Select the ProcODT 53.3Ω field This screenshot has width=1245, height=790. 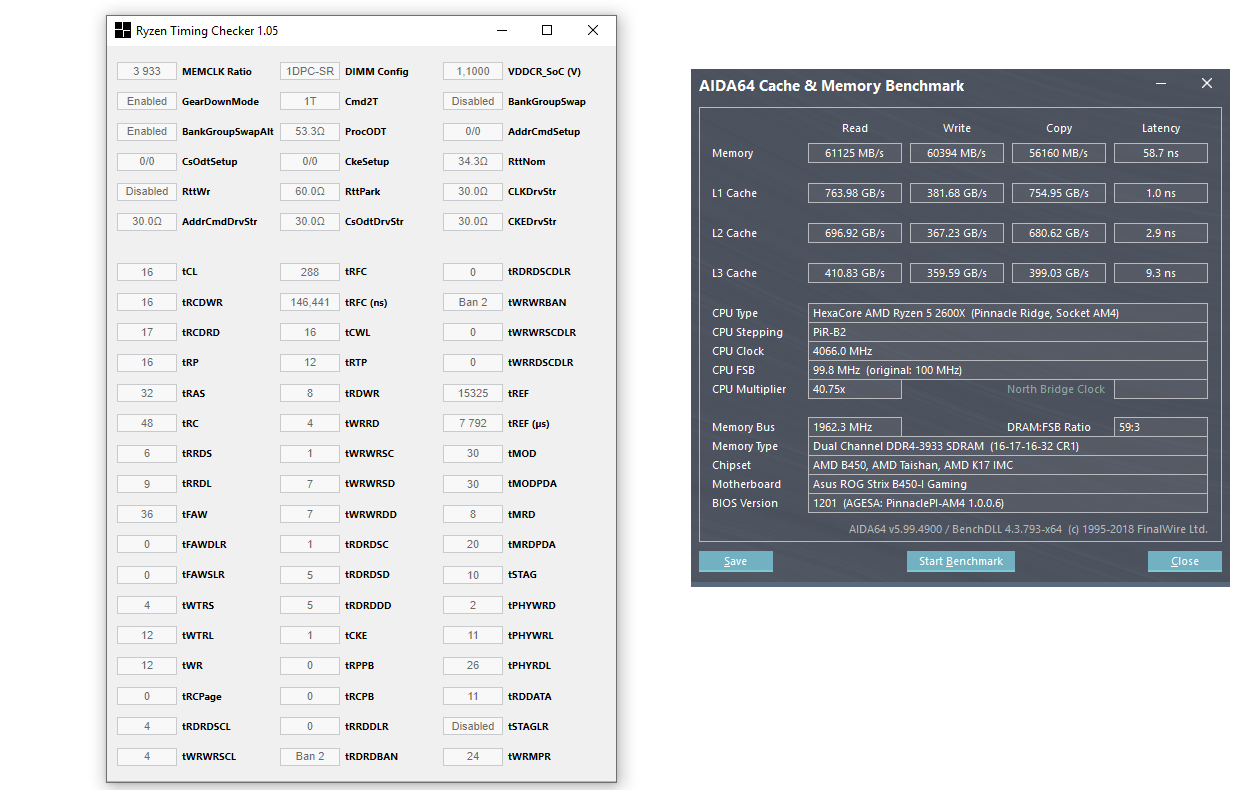click(x=310, y=131)
